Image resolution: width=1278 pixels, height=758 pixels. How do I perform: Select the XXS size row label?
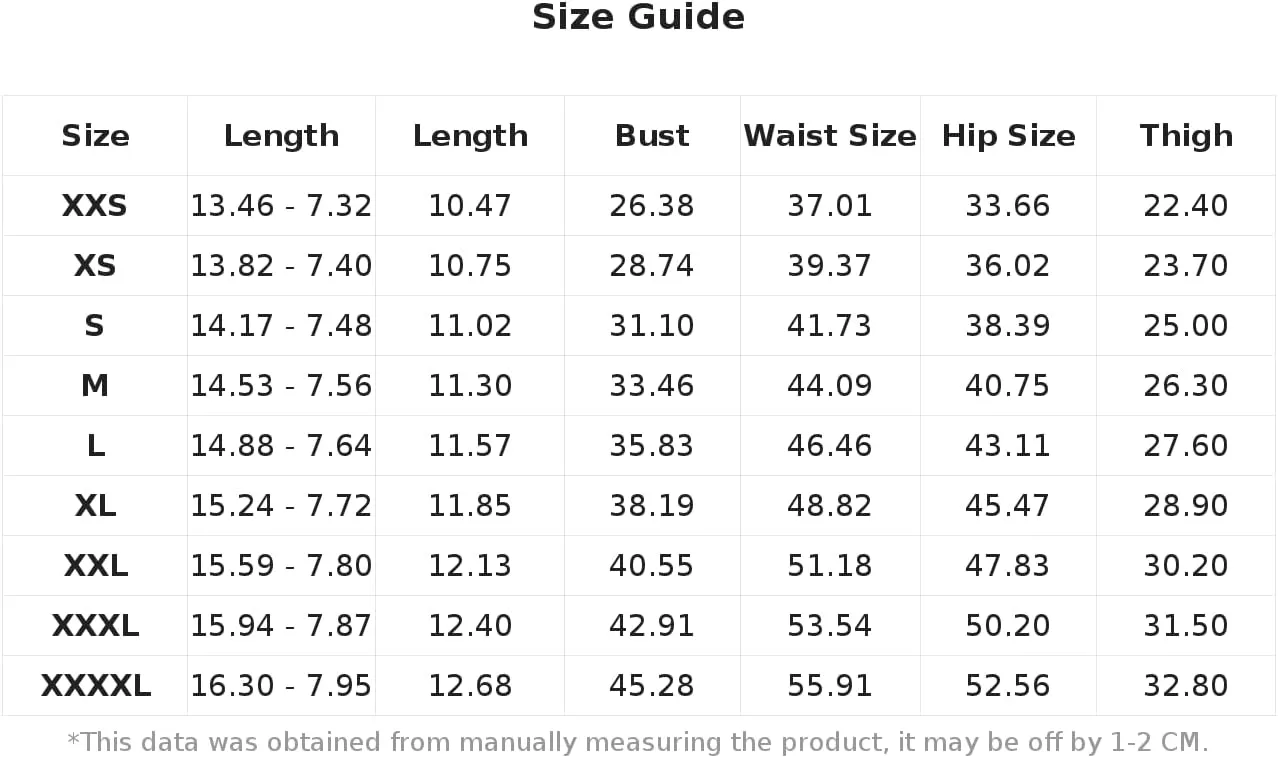click(x=95, y=206)
